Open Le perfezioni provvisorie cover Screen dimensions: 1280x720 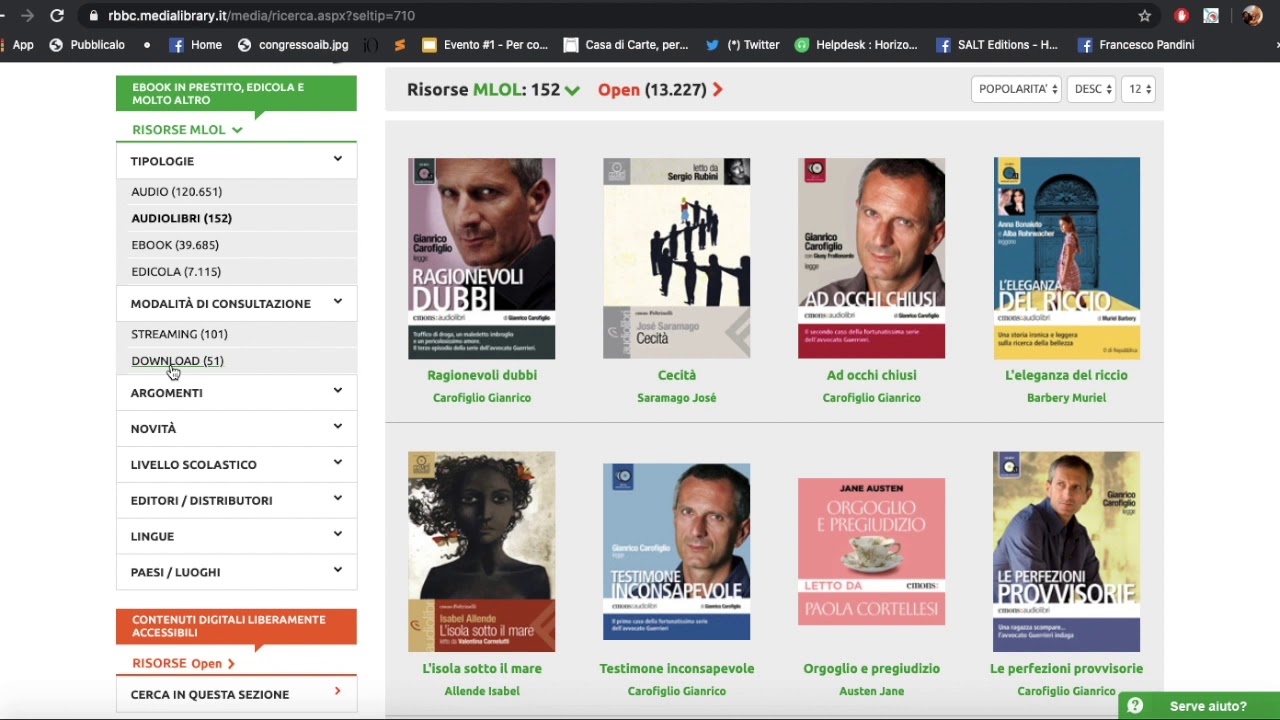[1066, 552]
